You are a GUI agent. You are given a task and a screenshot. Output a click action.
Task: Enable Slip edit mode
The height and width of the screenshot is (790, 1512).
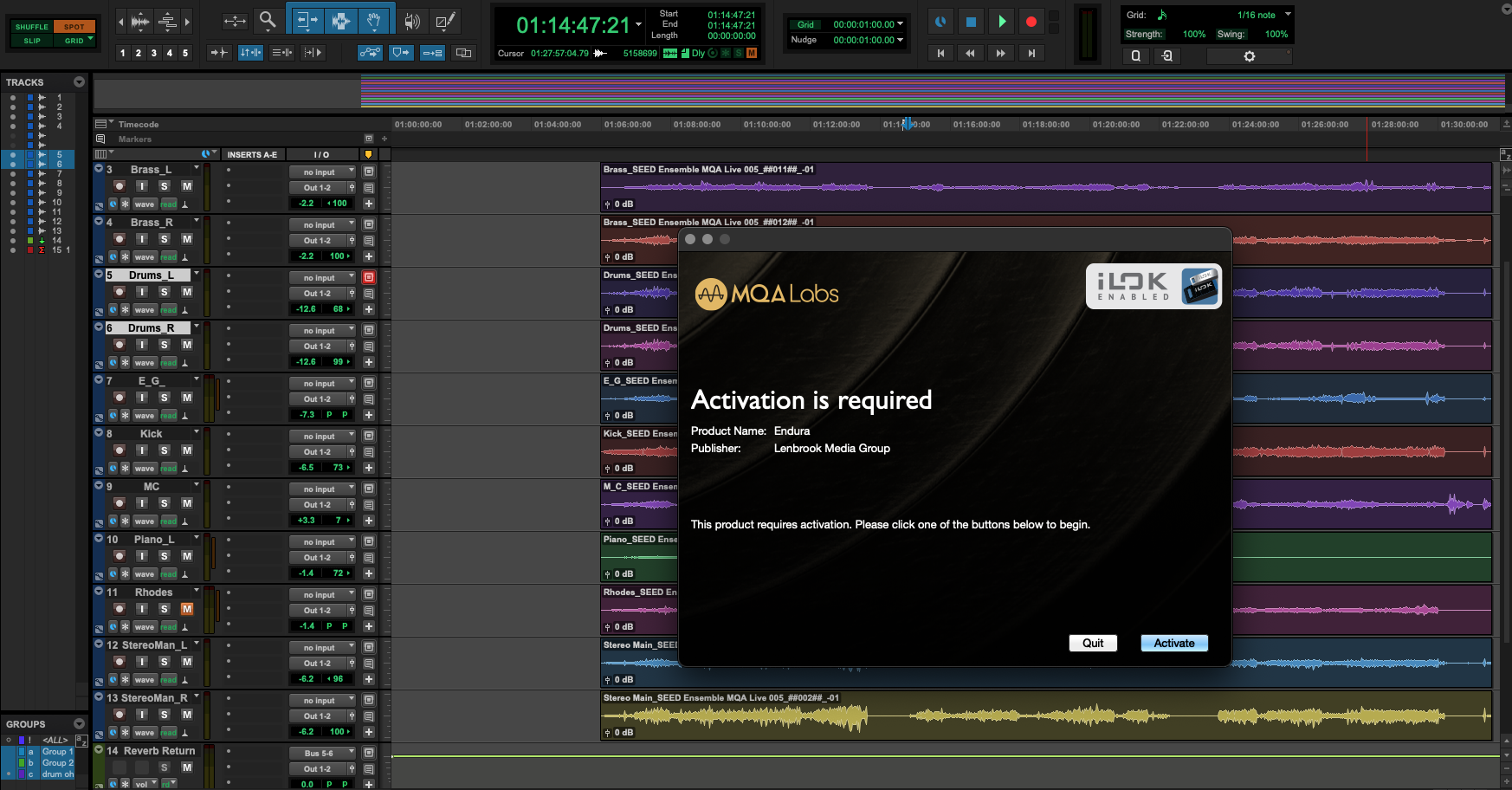[32, 40]
